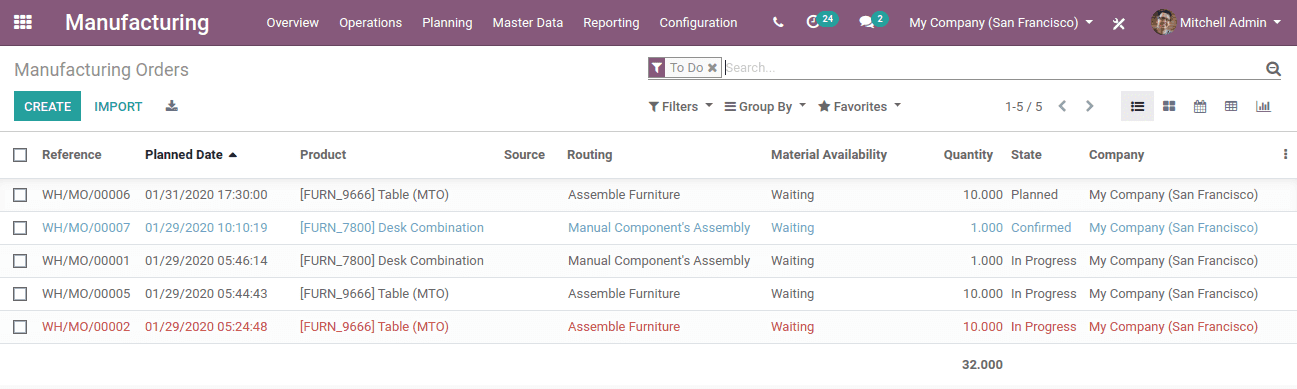Open the Operations menu
The width and height of the screenshot is (1297, 389).
370,22
